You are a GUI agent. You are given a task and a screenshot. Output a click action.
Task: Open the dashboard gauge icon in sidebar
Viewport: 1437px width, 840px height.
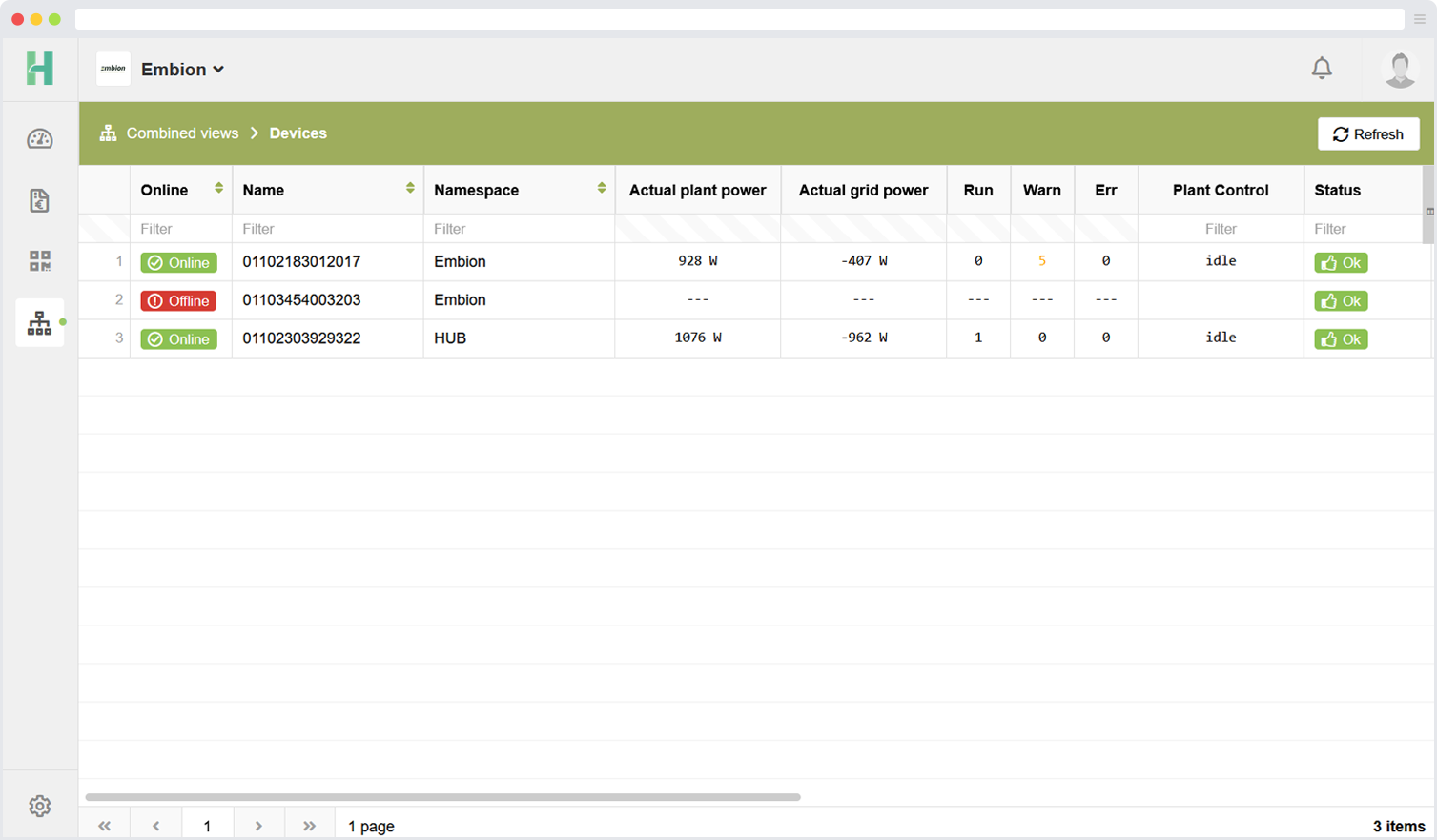[39, 139]
